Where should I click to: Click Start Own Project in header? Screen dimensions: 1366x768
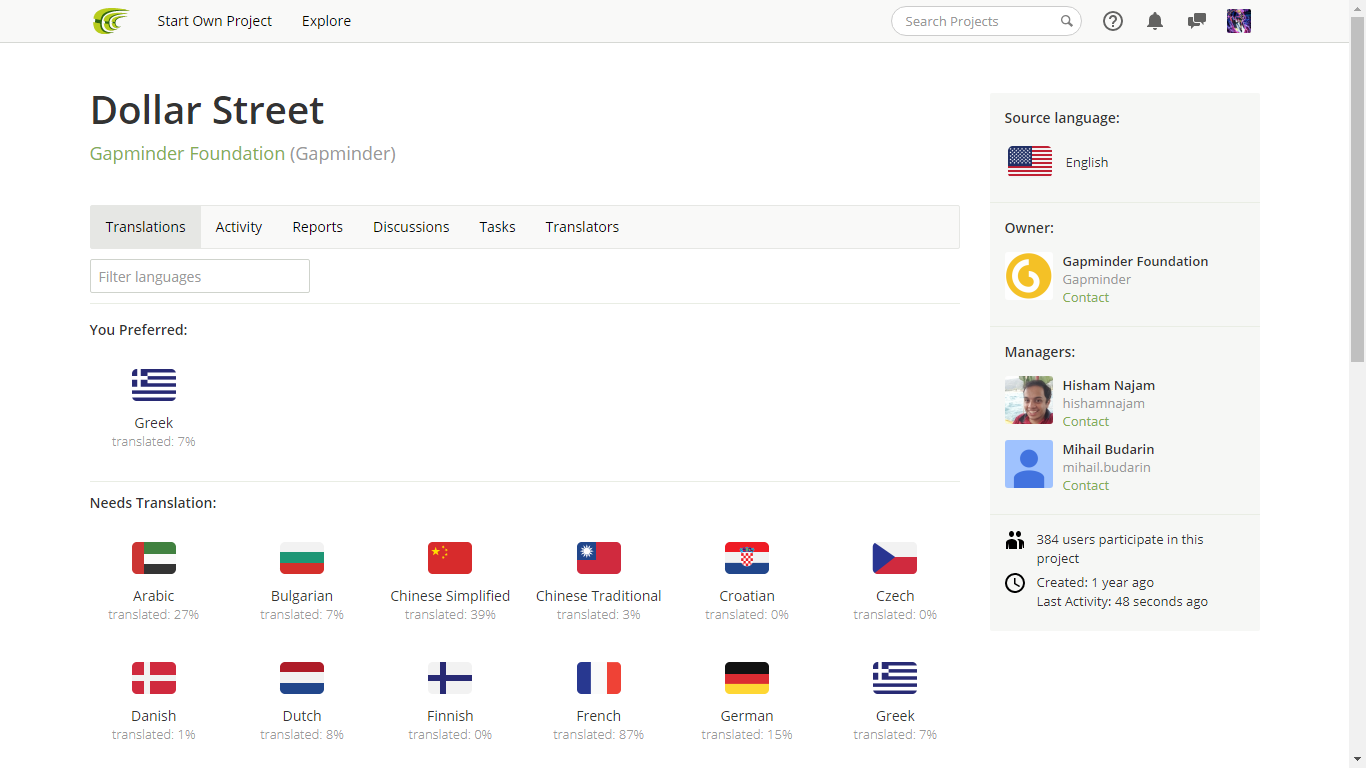[214, 21]
